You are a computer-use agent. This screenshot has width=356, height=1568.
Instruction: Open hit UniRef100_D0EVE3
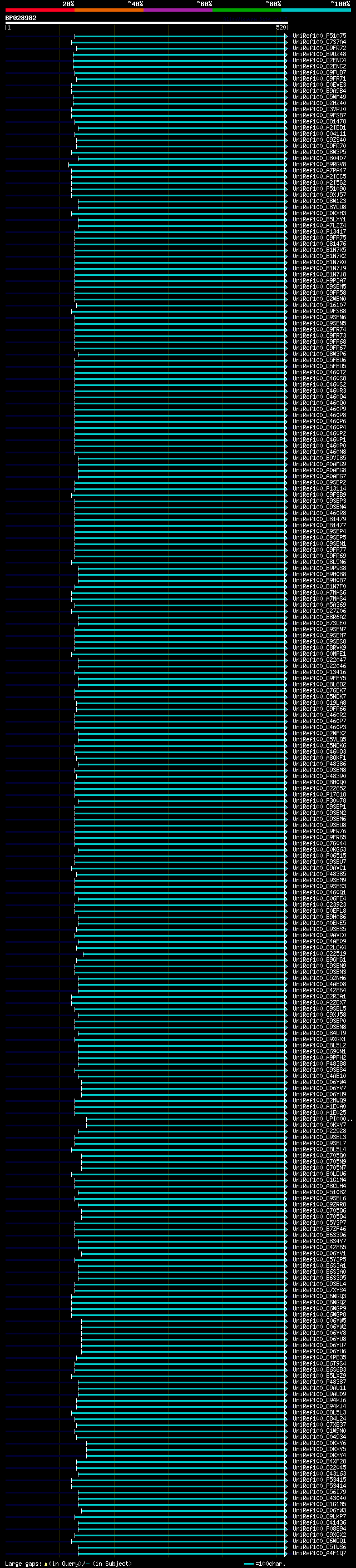(x=319, y=85)
